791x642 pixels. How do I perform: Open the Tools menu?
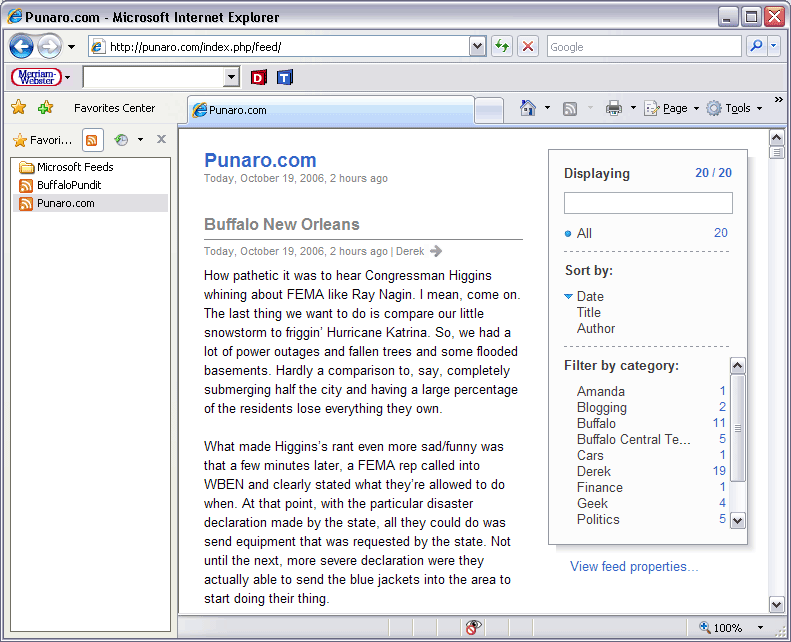(734, 108)
